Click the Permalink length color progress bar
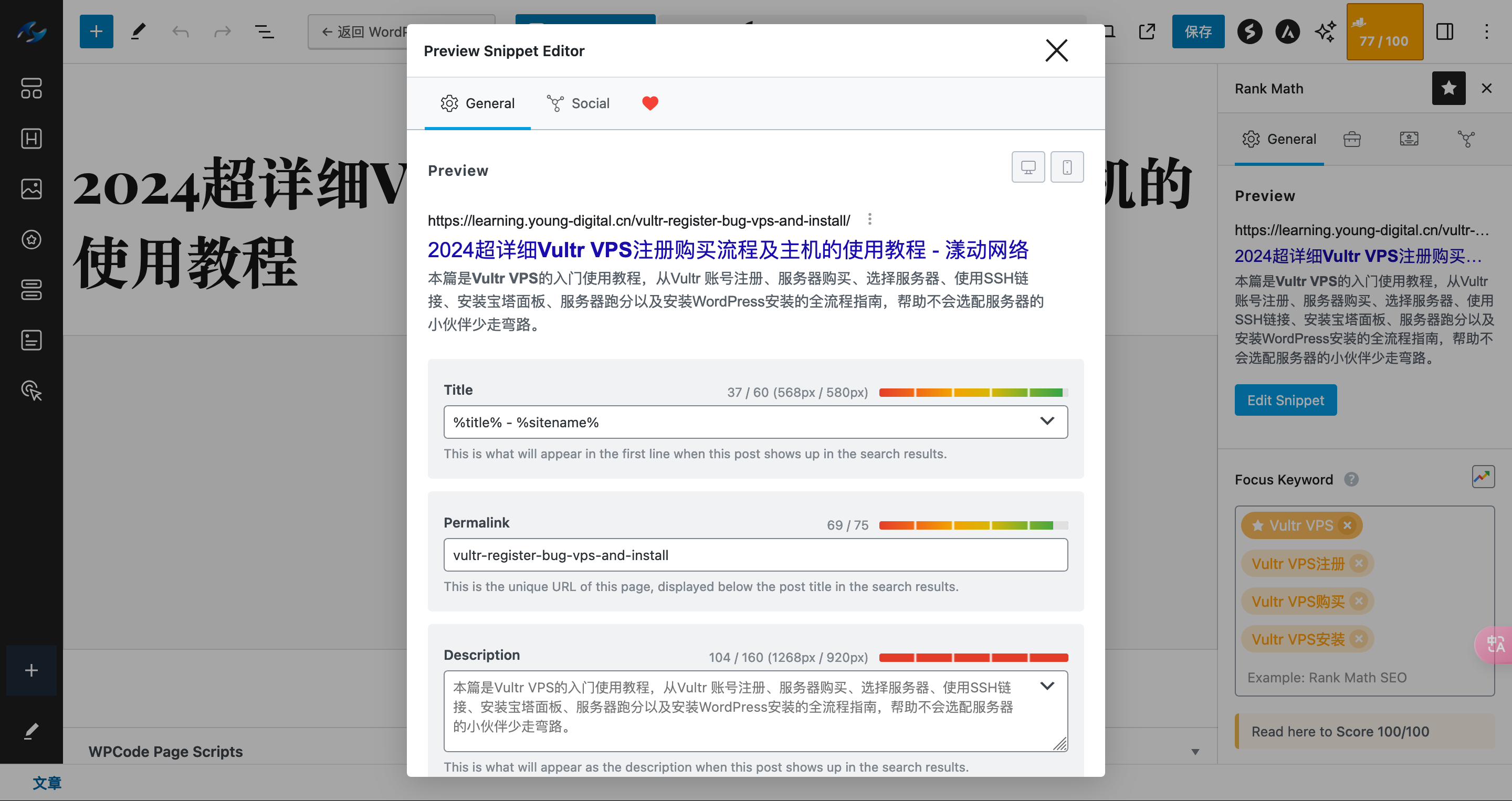Screen dimensions: 1512x801 coord(973,525)
